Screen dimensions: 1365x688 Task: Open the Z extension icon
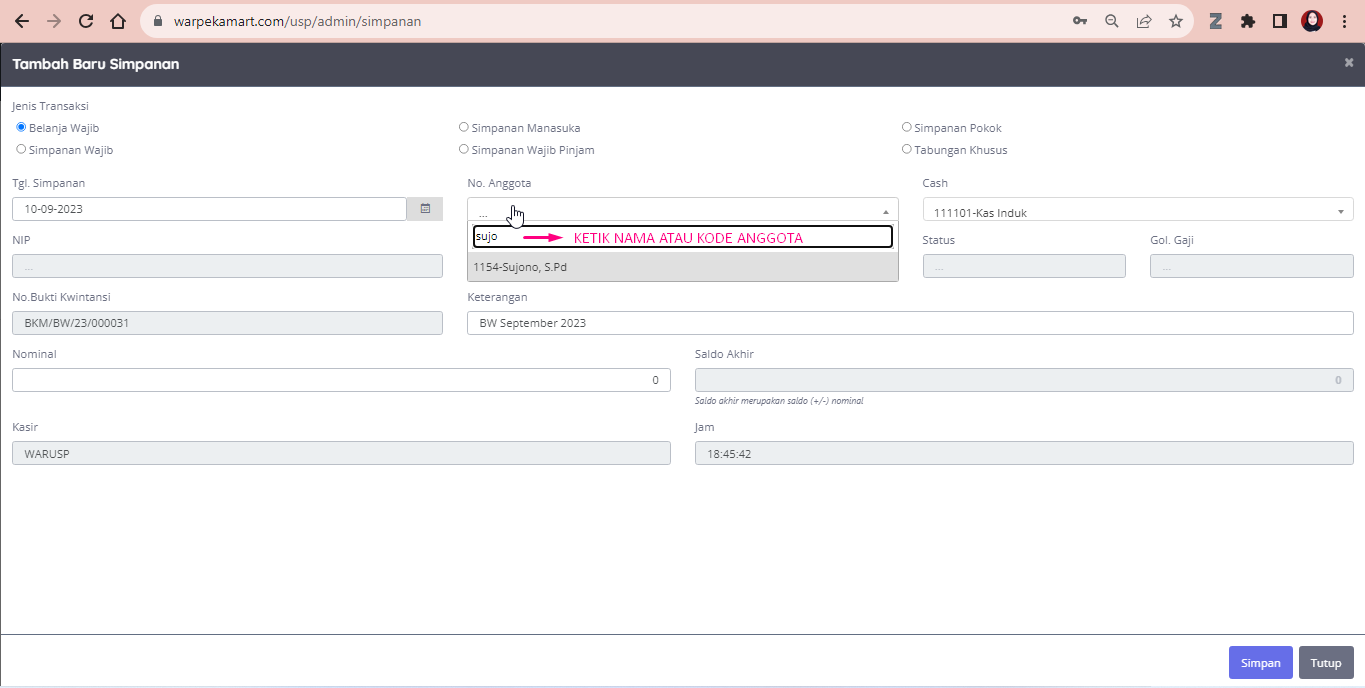pos(1216,21)
